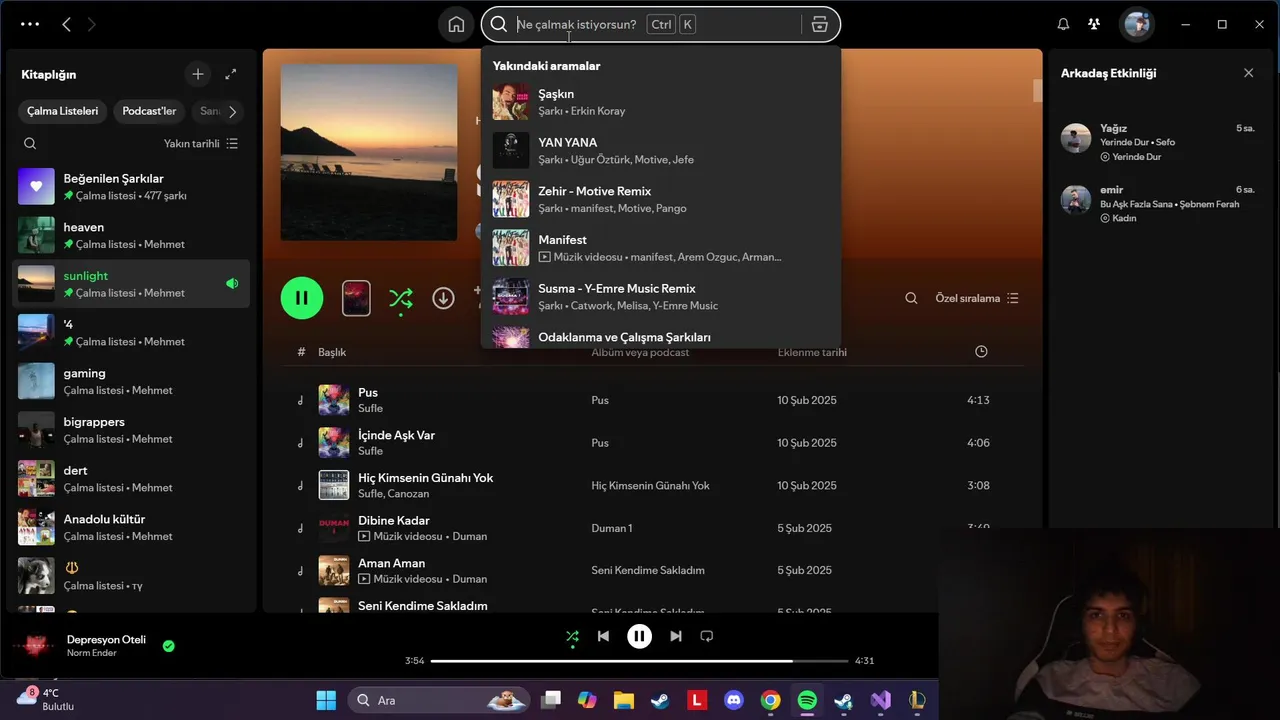Open album Hiç Kimsenin Günahı Yok
The width and height of the screenshot is (1280, 720).
coord(650,486)
